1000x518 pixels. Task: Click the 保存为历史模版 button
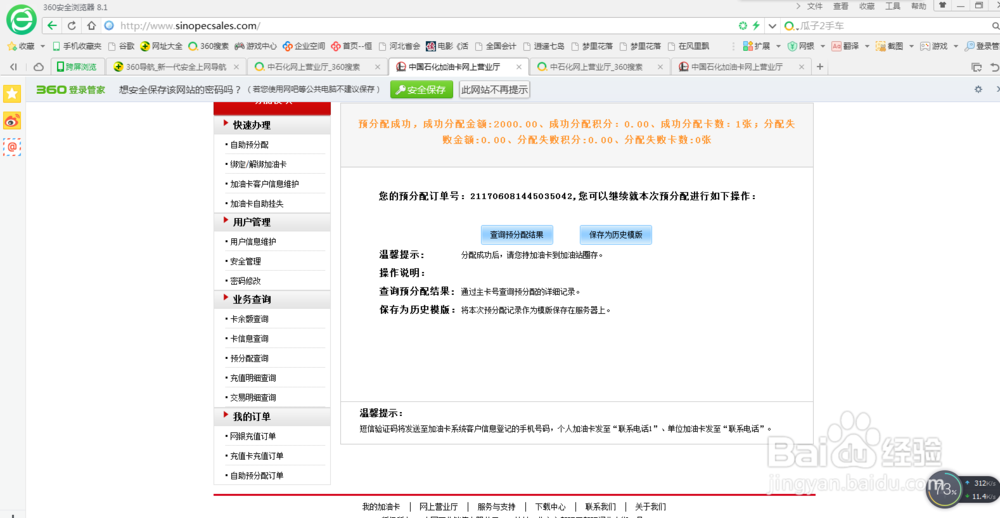(615, 235)
